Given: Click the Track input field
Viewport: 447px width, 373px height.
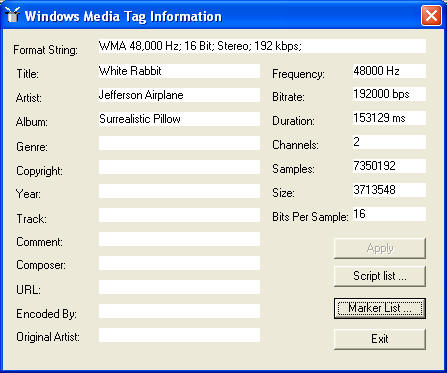Looking at the screenshot, I should click(x=179, y=215).
